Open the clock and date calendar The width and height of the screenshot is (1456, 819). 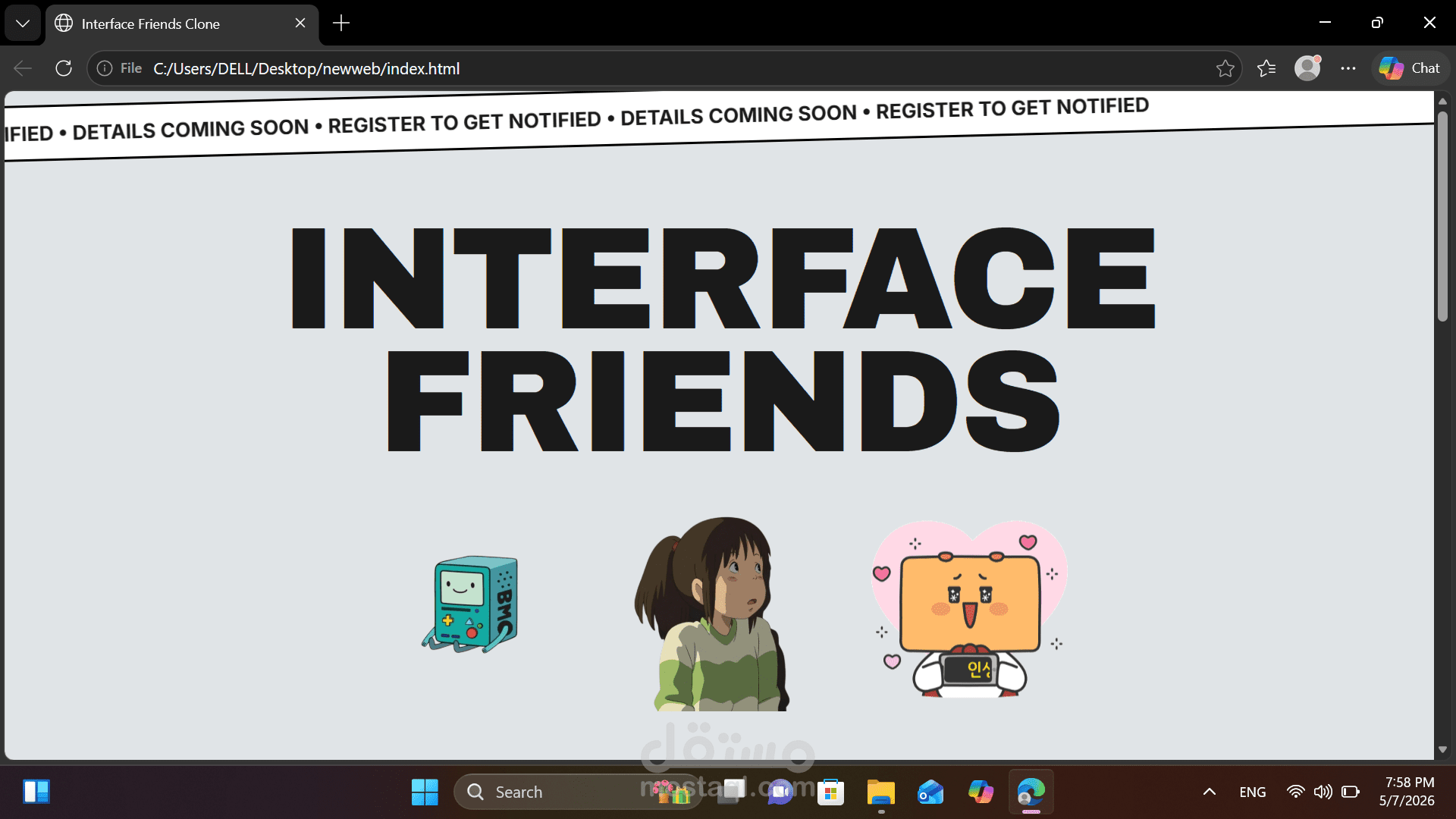click(x=1407, y=792)
